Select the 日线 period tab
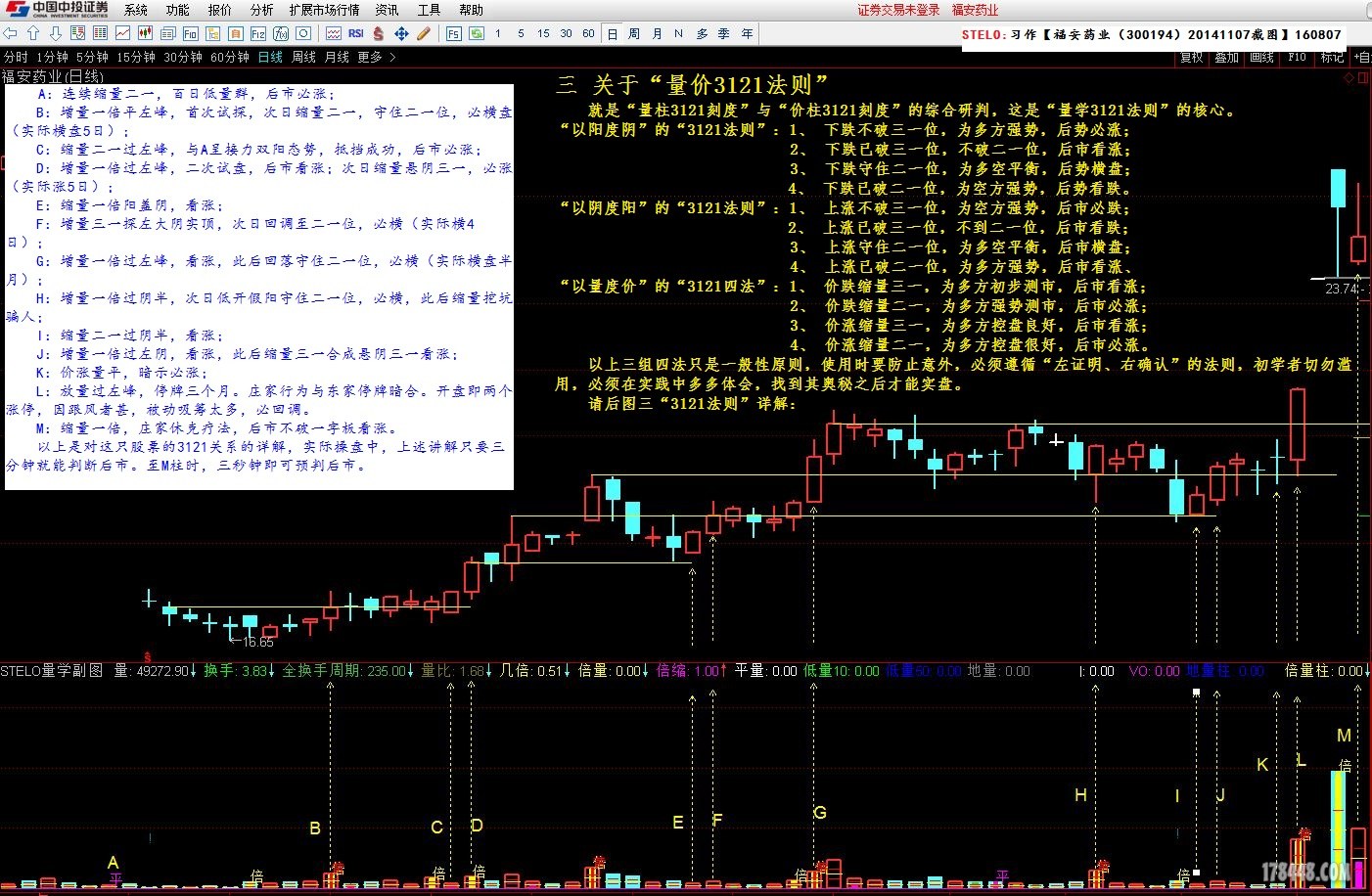1372x896 pixels. pos(270,57)
